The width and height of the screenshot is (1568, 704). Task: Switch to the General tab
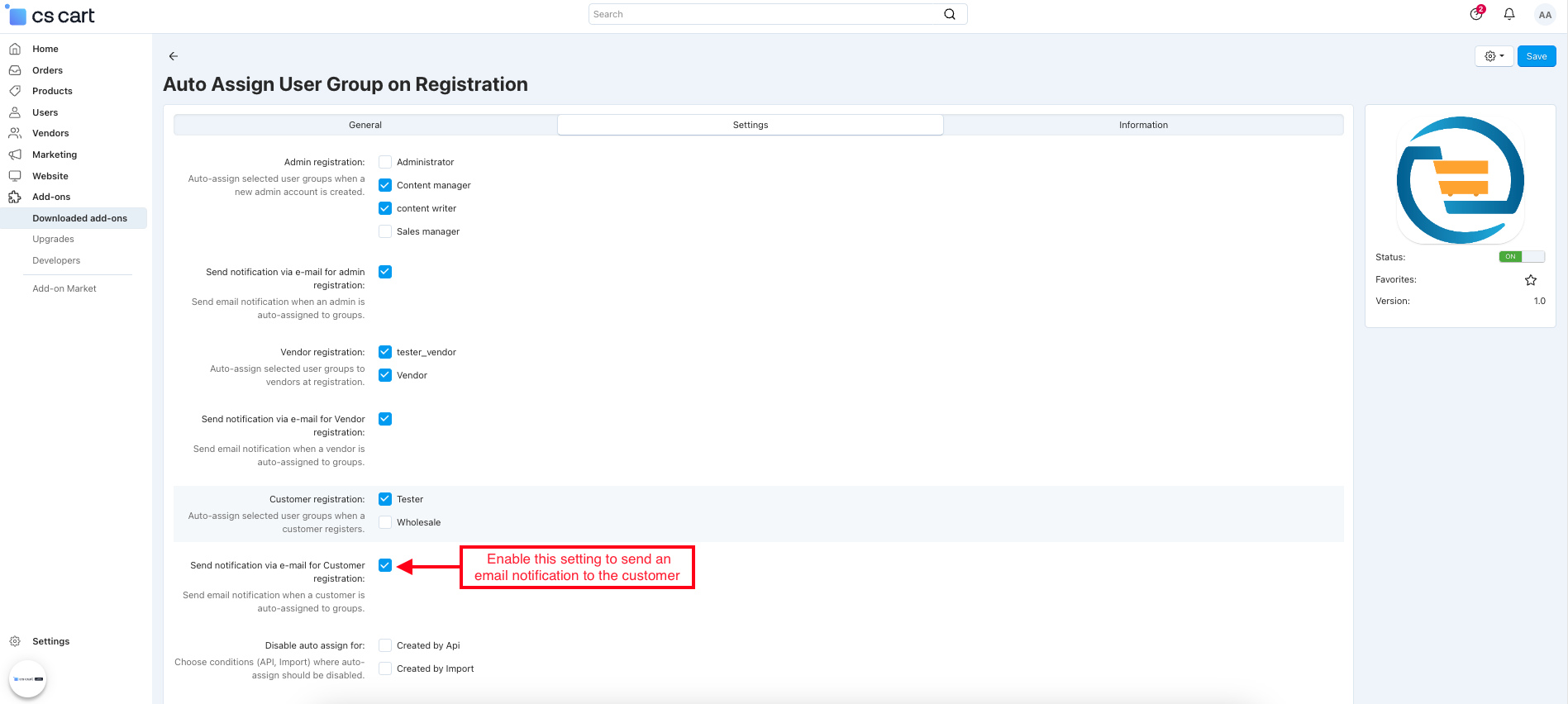click(x=365, y=125)
